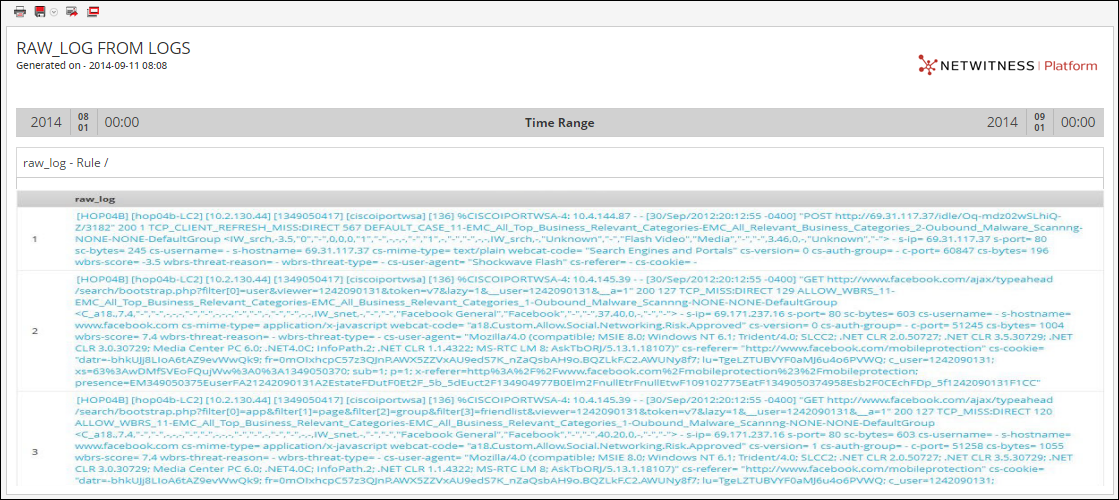Click the start year 2014 in time range
Viewport: 1119px width, 500px height.
tap(44, 123)
